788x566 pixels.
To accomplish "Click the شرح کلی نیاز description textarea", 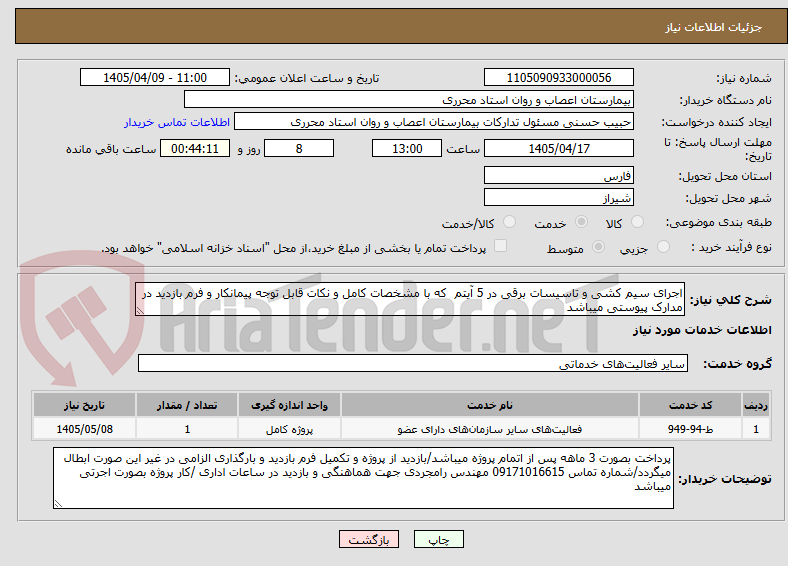I will point(410,299).
